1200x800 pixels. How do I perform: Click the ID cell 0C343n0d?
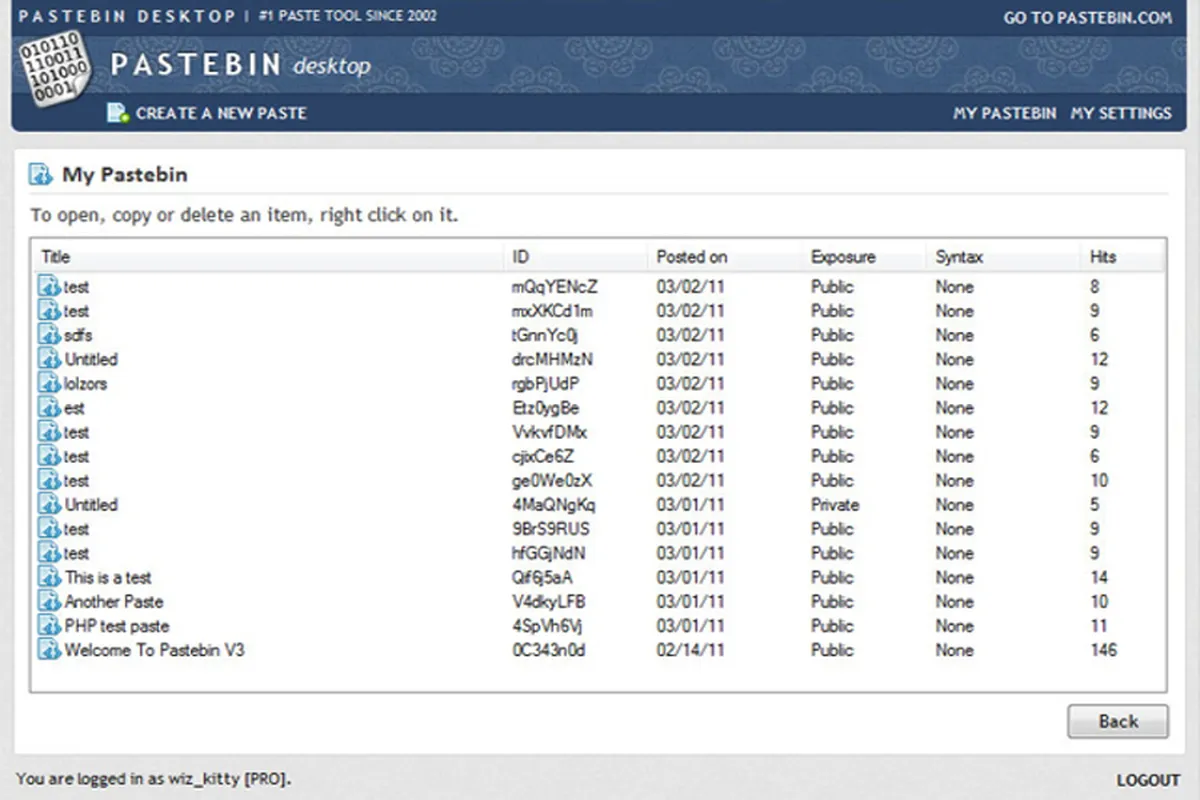click(548, 650)
